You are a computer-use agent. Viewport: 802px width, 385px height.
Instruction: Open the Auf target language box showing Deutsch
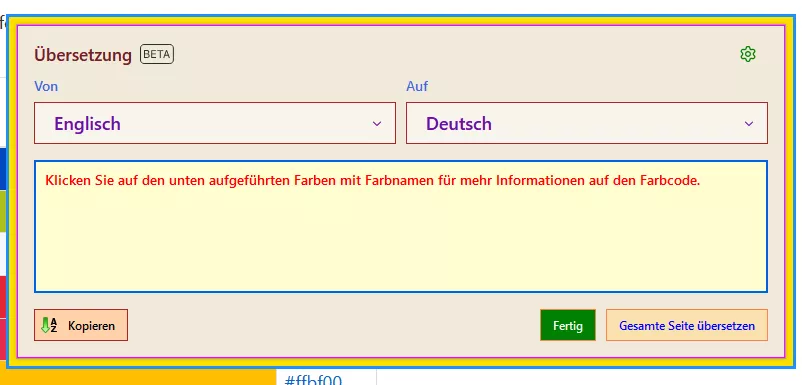[587, 123]
